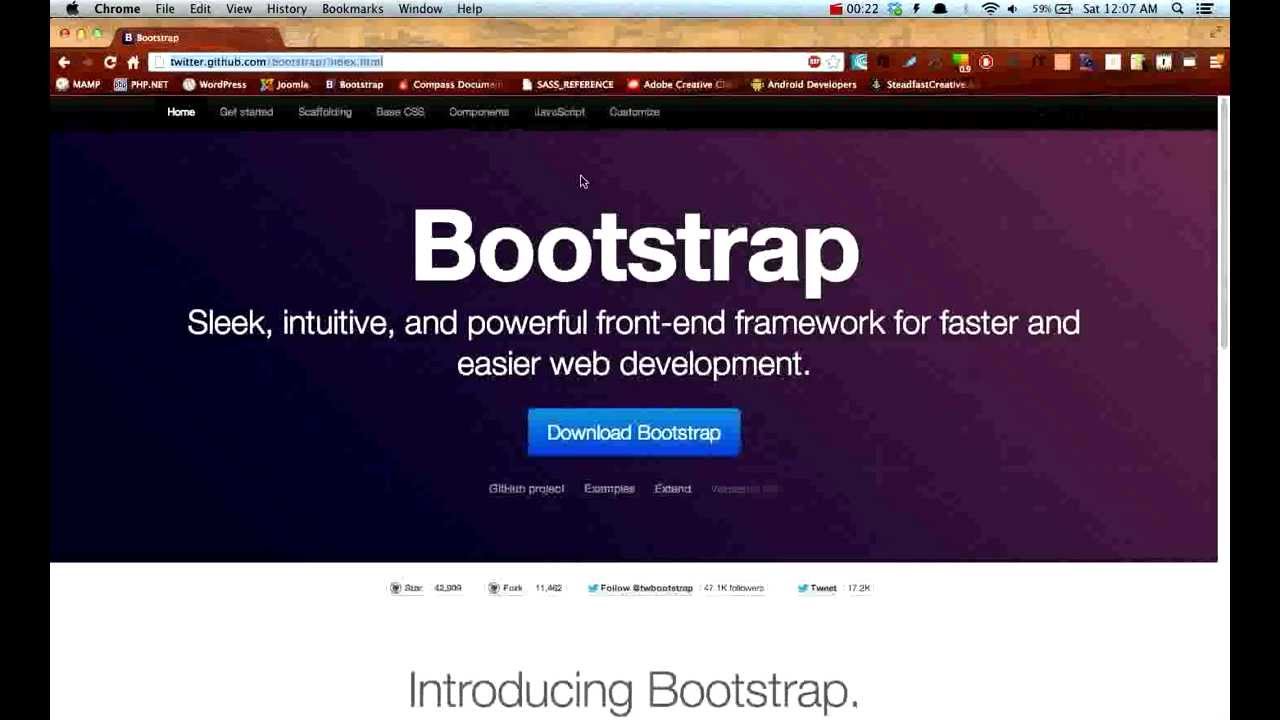This screenshot has width=1280, height=720.
Task: Click the battery 59% indicator
Action: tap(1052, 9)
